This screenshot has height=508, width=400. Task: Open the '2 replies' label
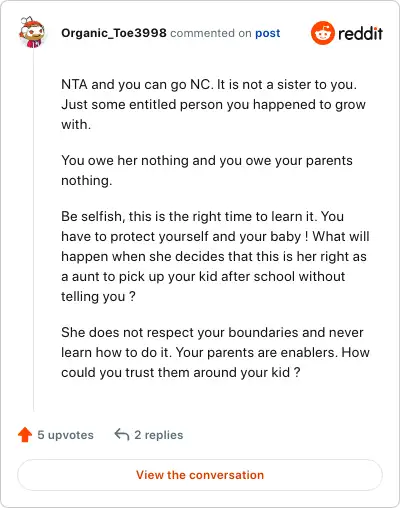pyautogui.click(x=159, y=435)
